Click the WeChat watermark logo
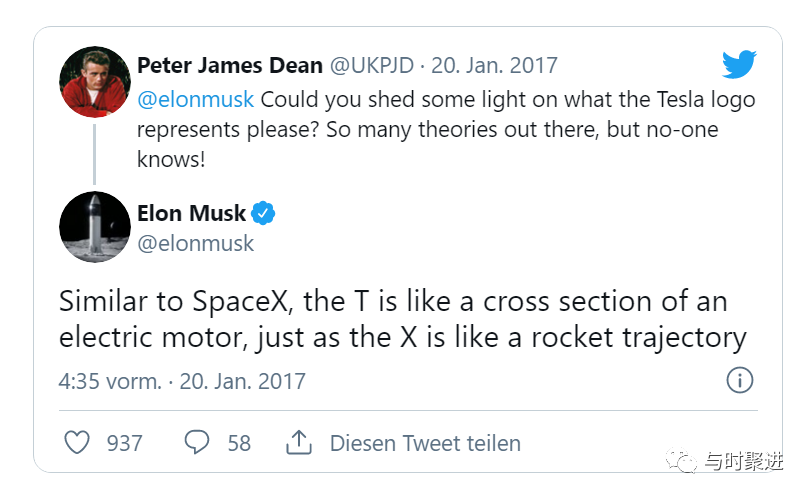 pos(686,462)
